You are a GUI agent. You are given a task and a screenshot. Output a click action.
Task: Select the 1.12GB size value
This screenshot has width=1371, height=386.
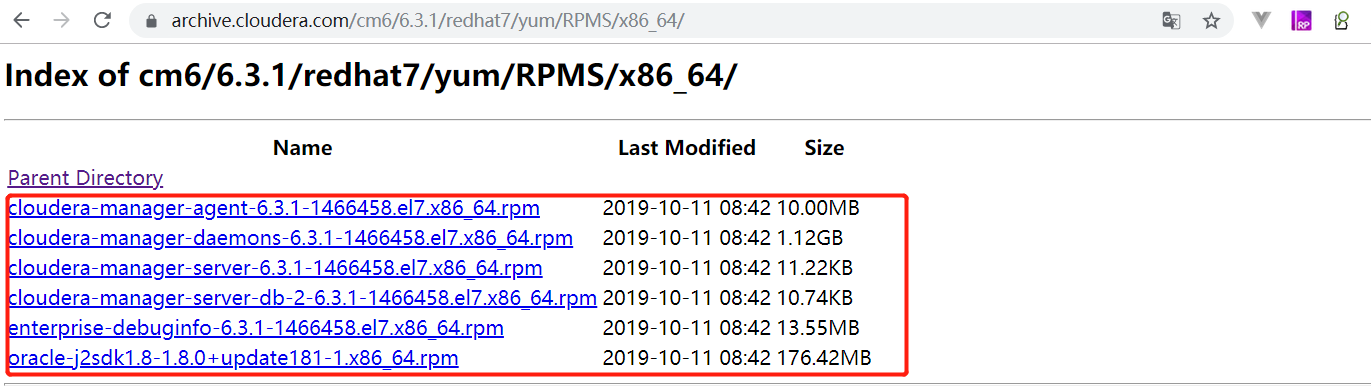point(810,239)
